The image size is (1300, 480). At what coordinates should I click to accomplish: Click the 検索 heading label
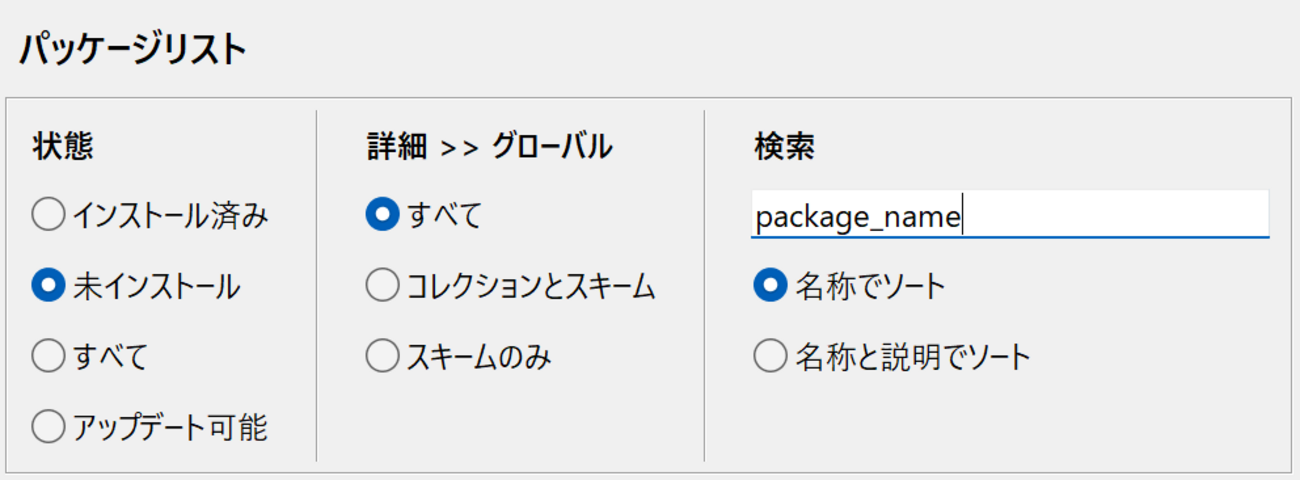[x=784, y=147]
